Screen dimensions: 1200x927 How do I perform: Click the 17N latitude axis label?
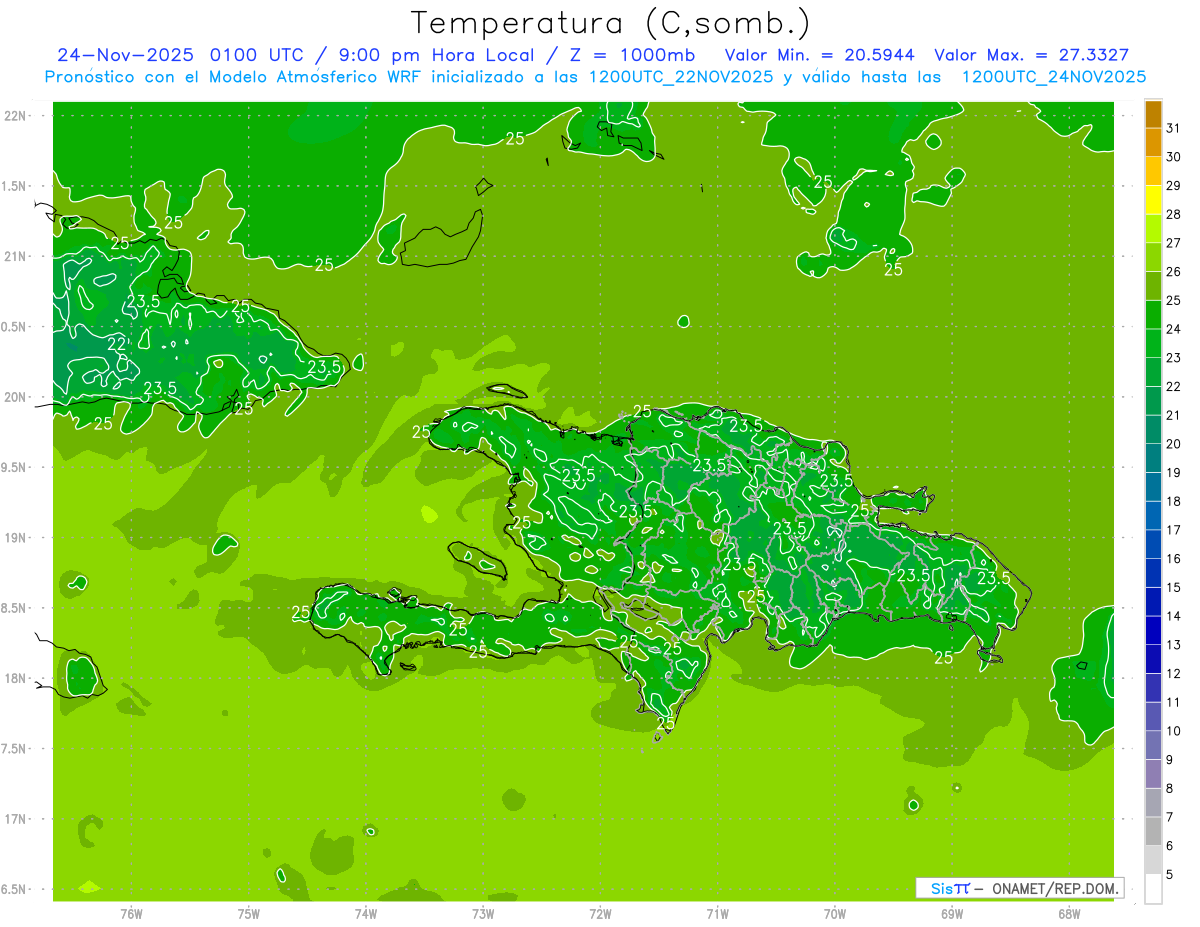pyautogui.click(x=17, y=819)
